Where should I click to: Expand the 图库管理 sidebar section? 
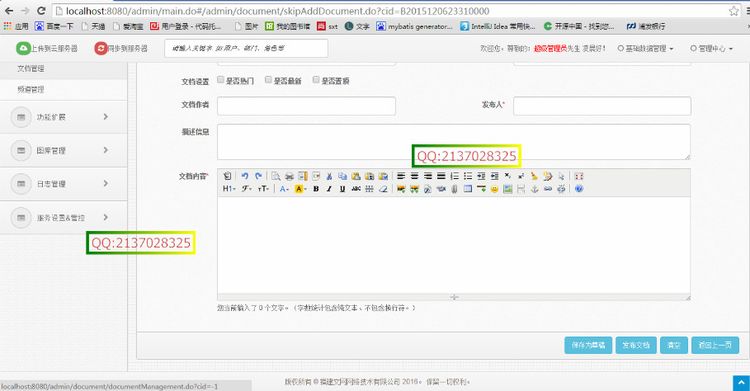tap(64, 150)
